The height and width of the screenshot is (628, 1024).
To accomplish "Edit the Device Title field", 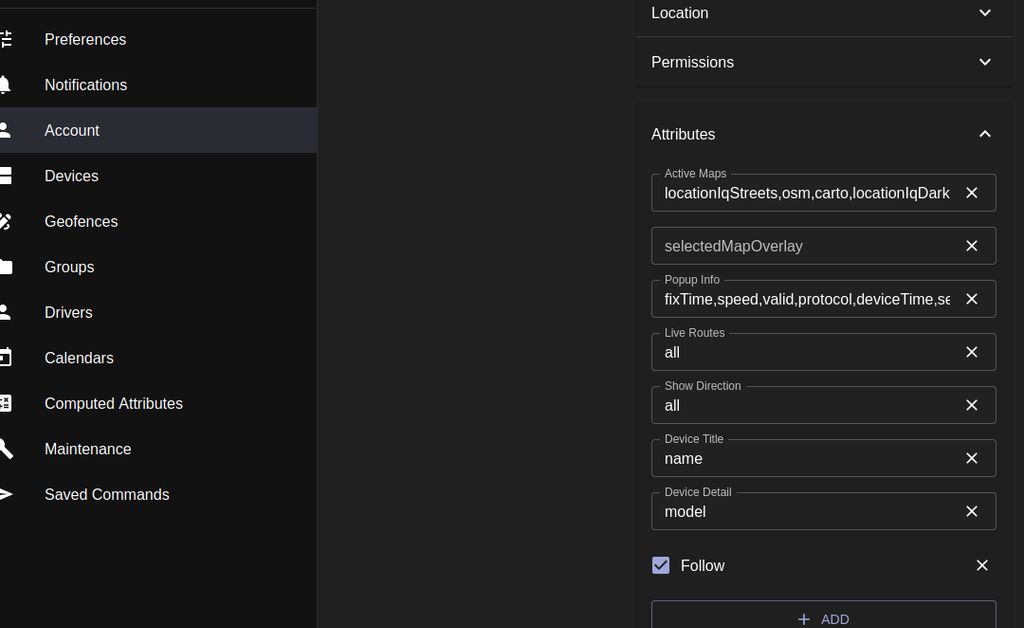I will click(x=805, y=459).
